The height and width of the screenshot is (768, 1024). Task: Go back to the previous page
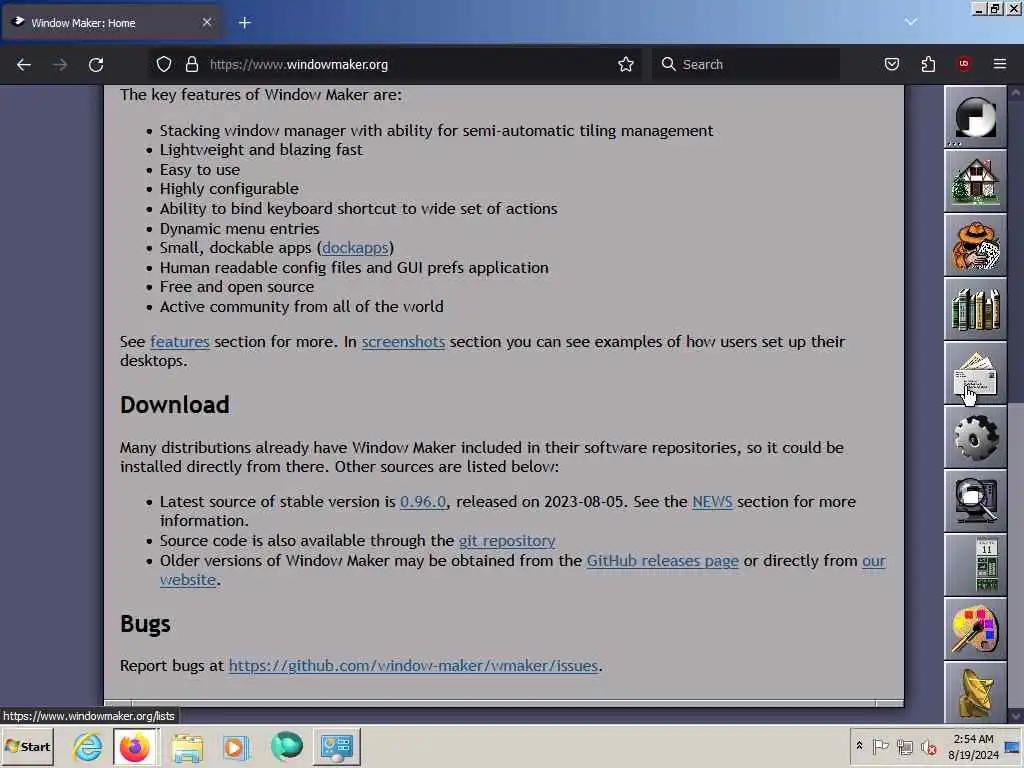[24, 65]
